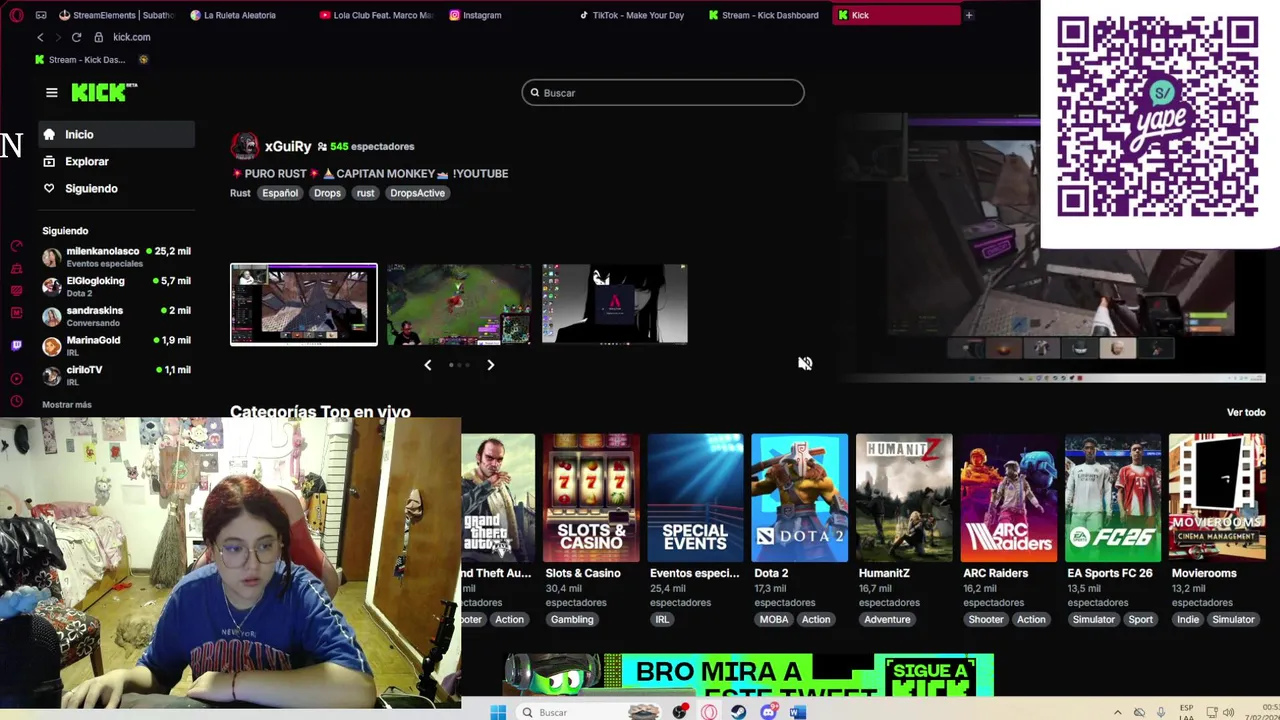Screen dimensions: 1280x720
Task: Reload the kick.com page
Action: click(76, 37)
